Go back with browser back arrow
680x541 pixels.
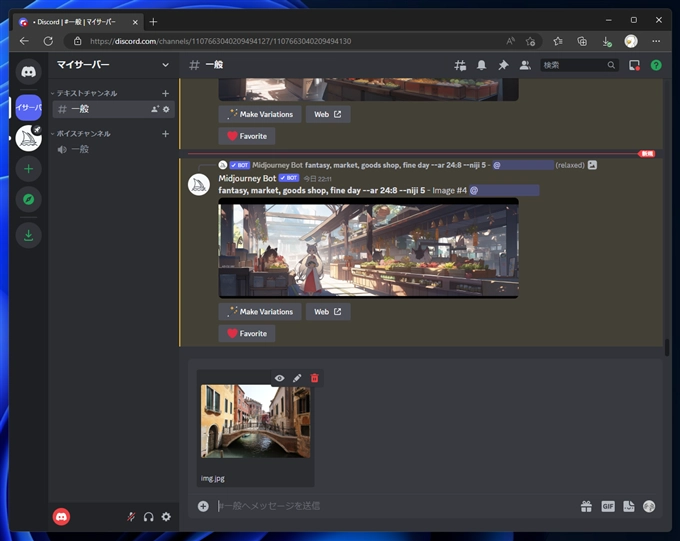[x=24, y=41]
